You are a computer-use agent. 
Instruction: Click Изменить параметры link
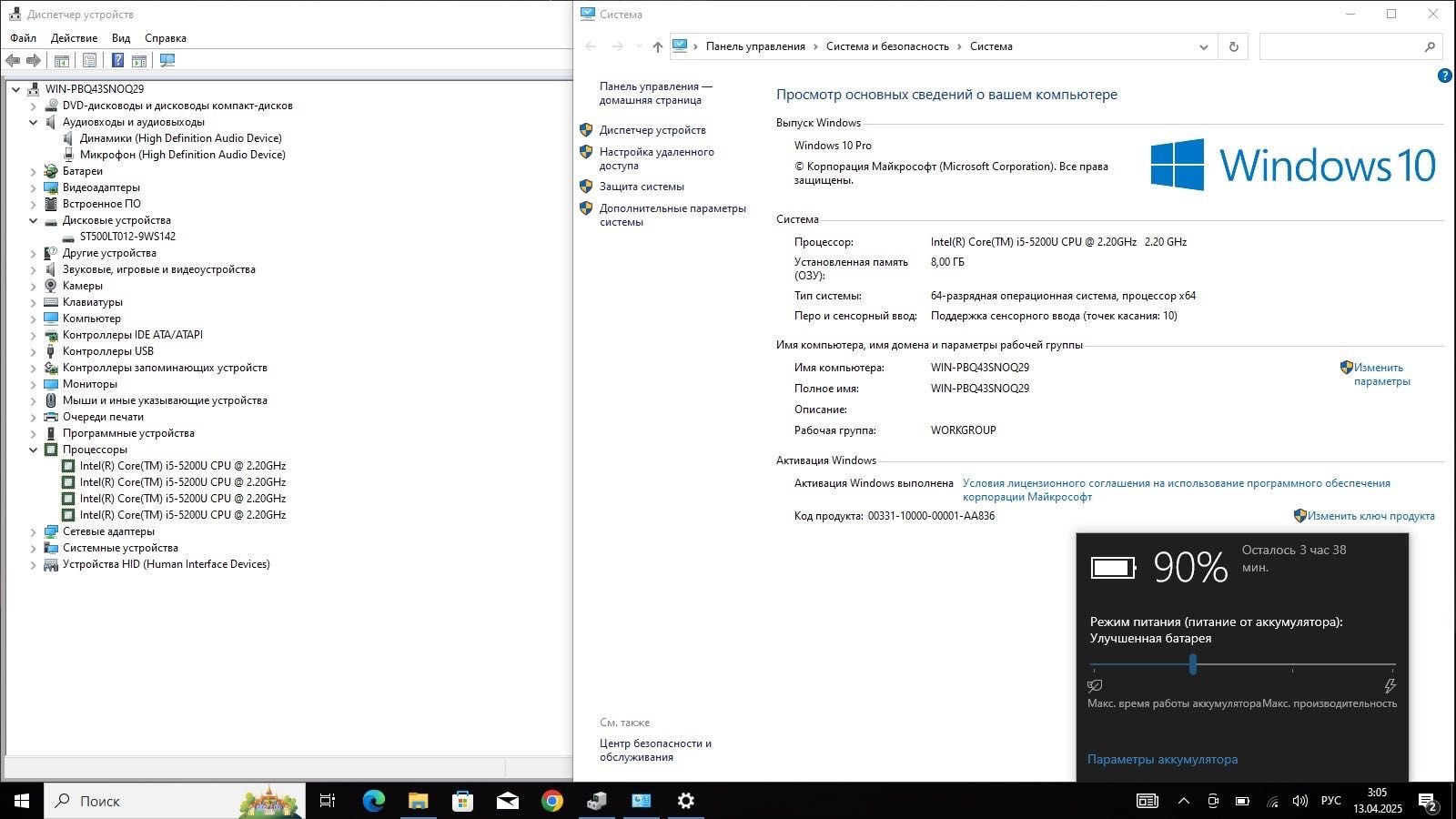(x=1381, y=374)
